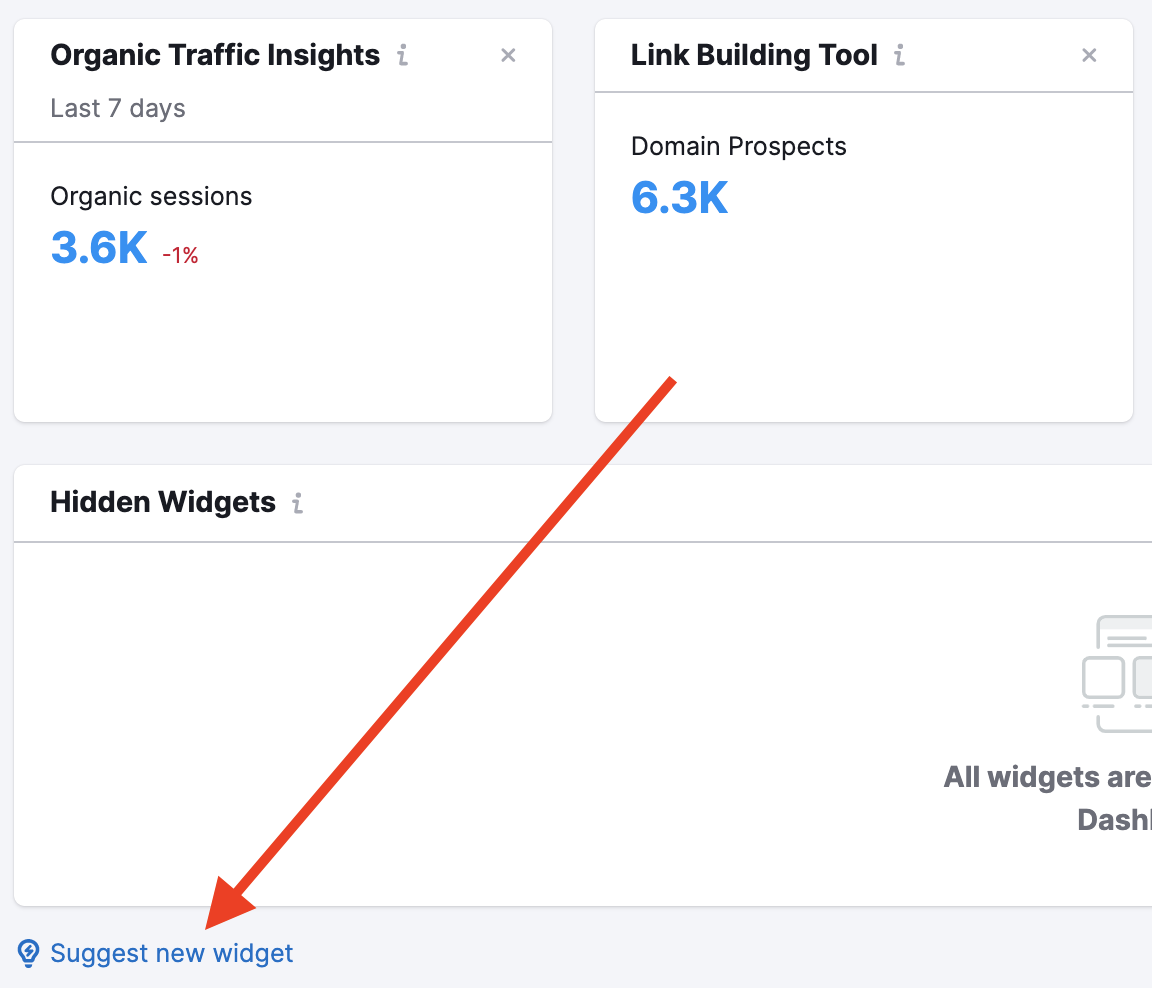The height and width of the screenshot is (988, 1152).
Task: Click the Organic sessions label
Action: point(151,196)
